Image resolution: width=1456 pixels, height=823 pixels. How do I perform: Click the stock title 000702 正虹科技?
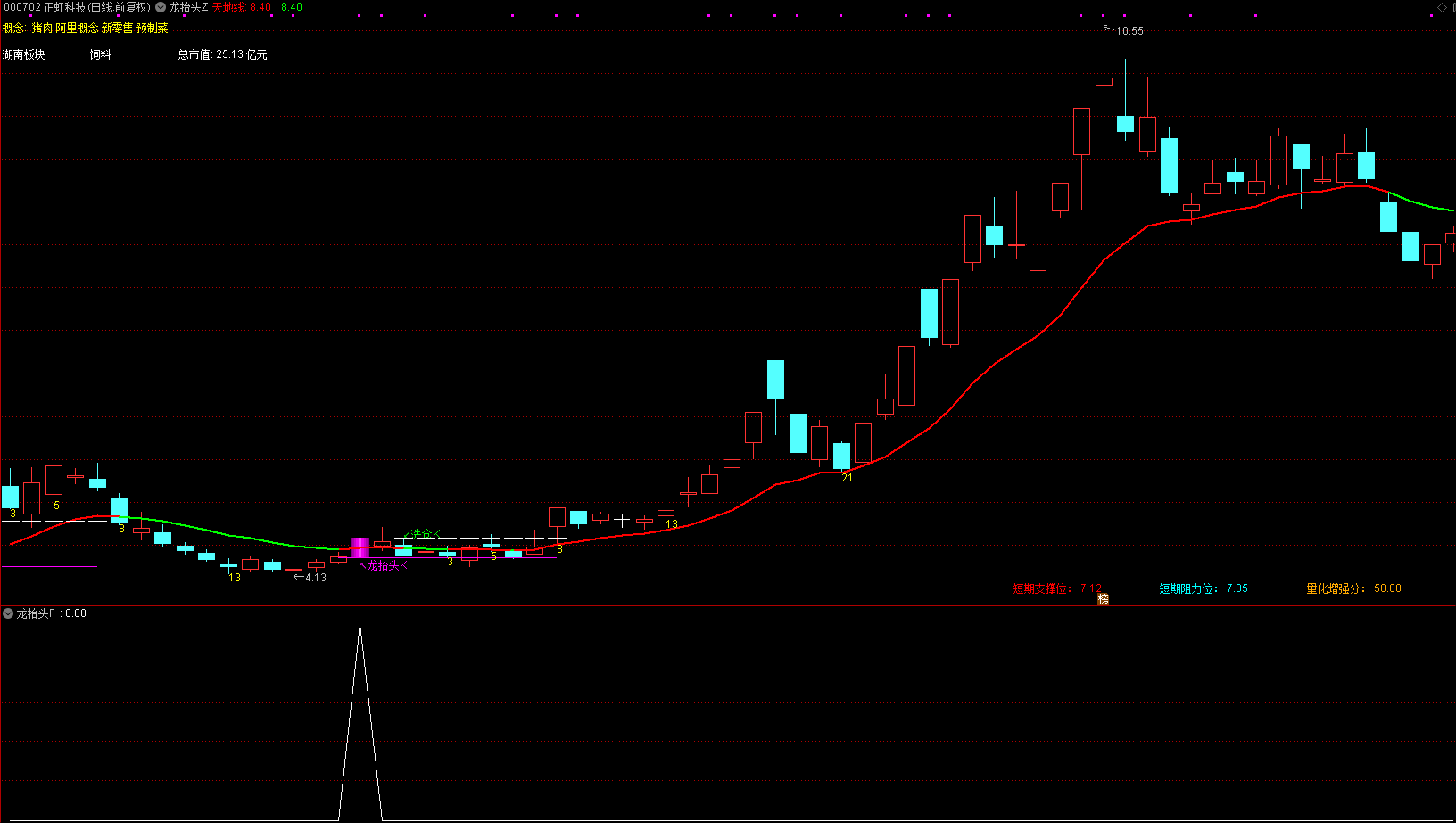coord(45,7)
